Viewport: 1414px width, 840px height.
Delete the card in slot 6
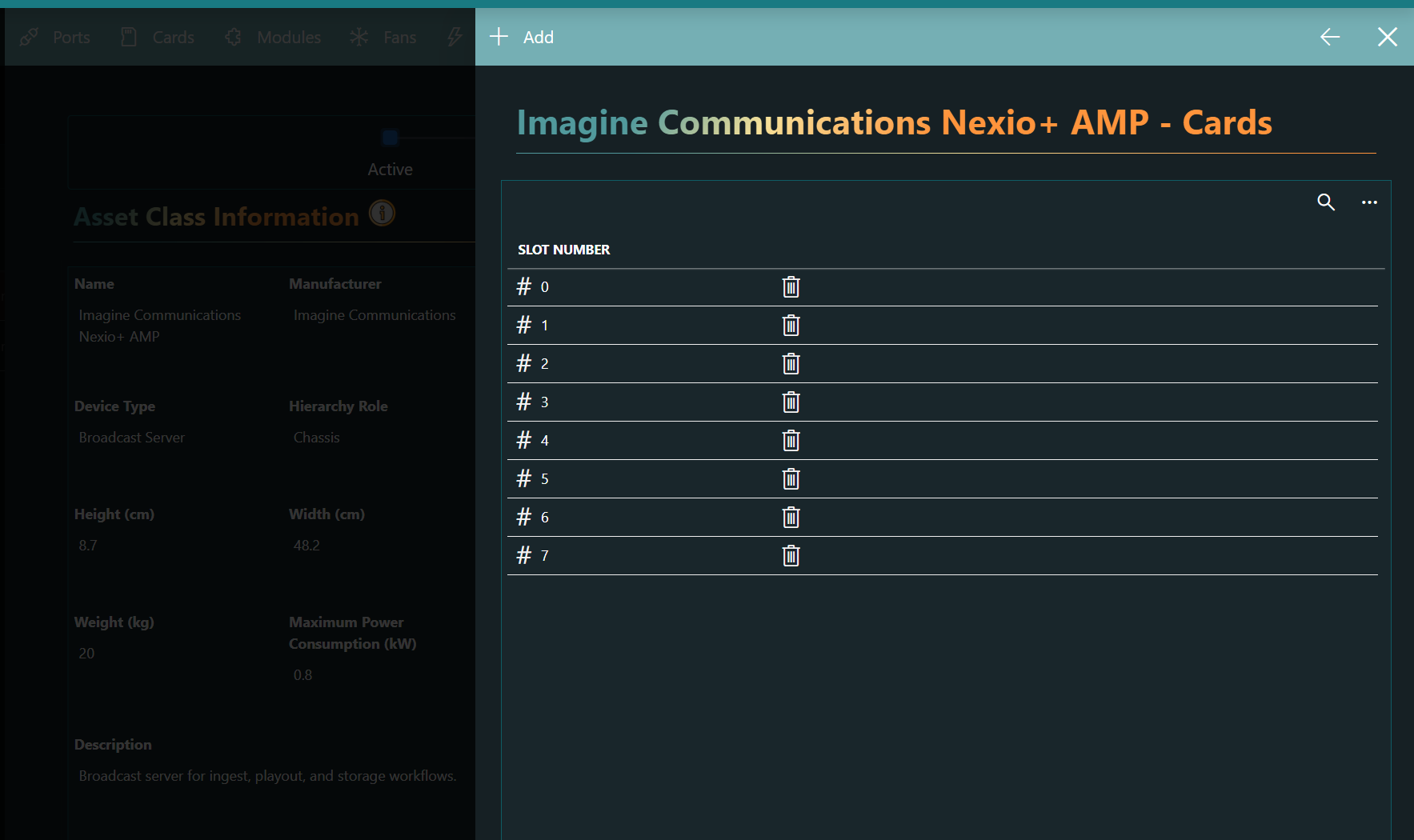pyautogui.click(x=791, y=518)
